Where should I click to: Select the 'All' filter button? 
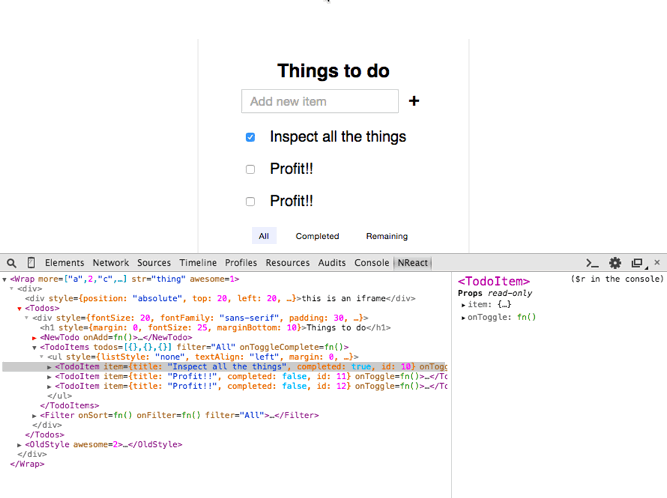[264, 236]
